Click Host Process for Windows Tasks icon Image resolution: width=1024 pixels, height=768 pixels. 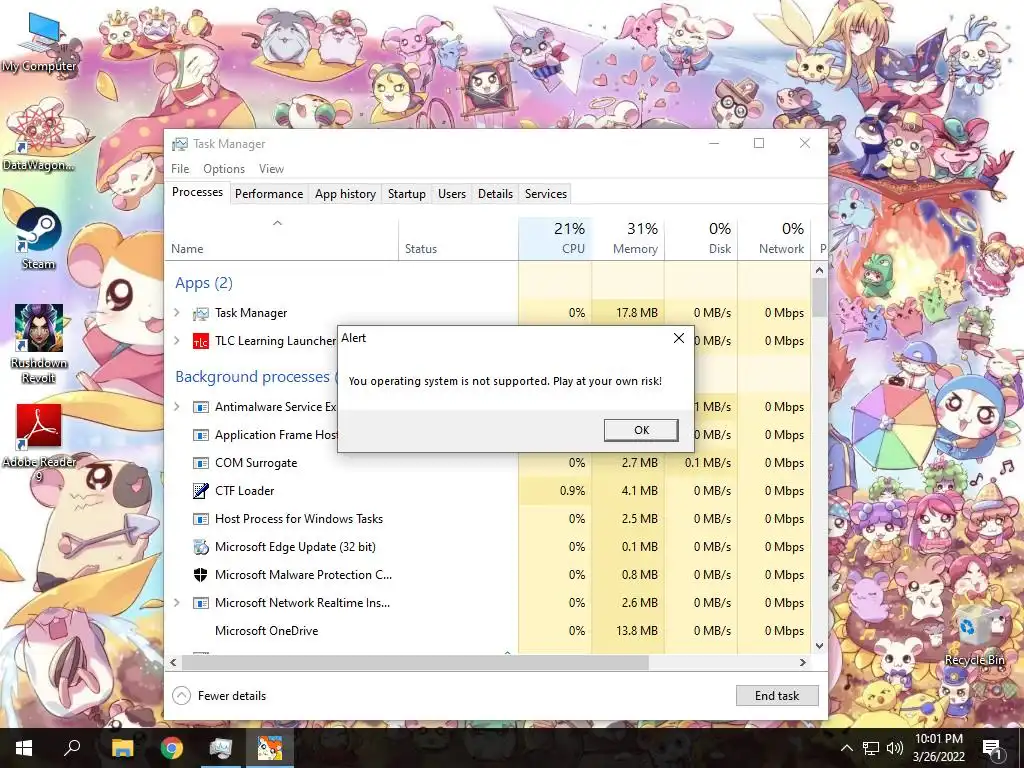click(200, 519)
